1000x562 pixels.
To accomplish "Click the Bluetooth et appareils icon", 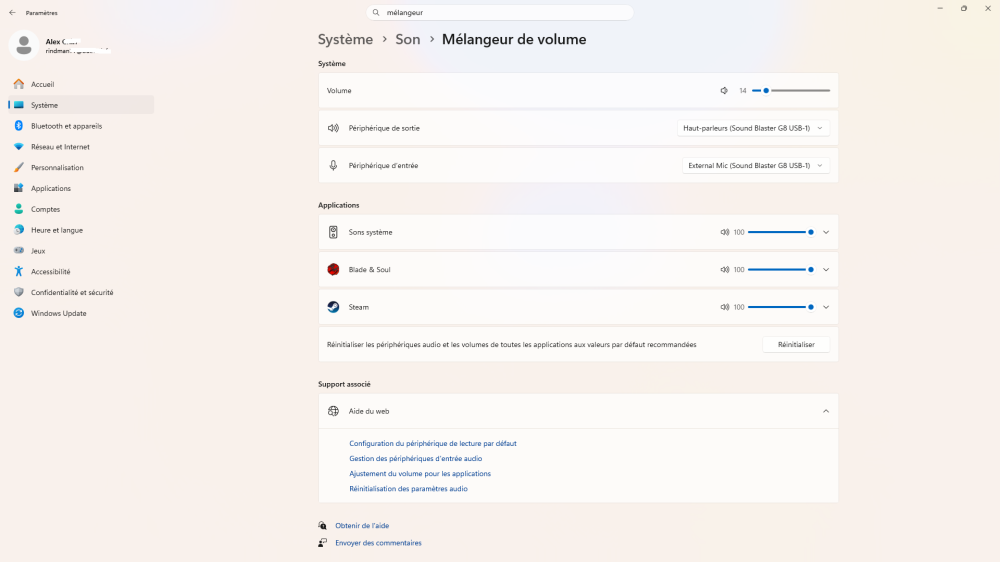I will [x=18, y=126].
